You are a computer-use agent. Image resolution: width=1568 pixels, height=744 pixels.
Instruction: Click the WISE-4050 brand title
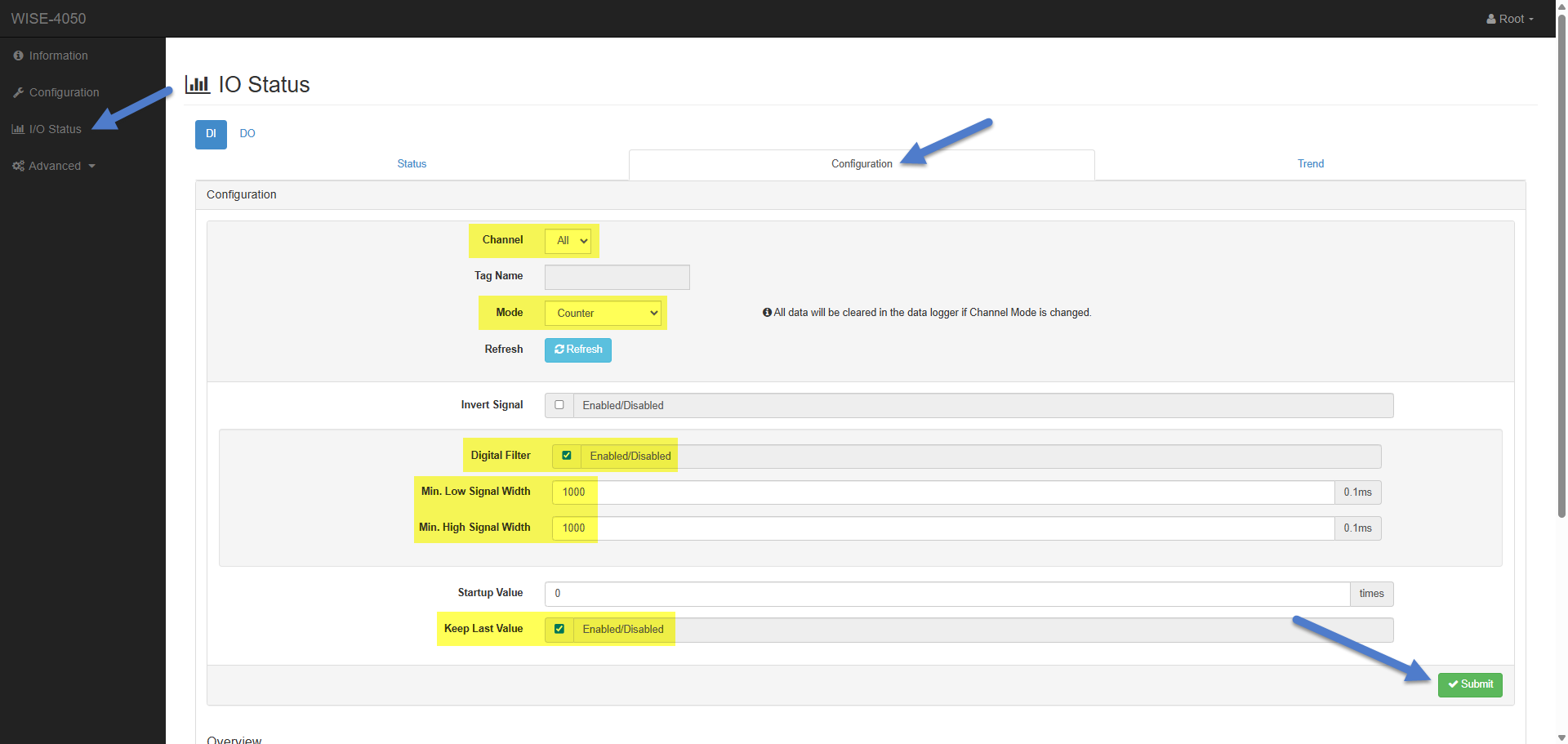(48, 19)
